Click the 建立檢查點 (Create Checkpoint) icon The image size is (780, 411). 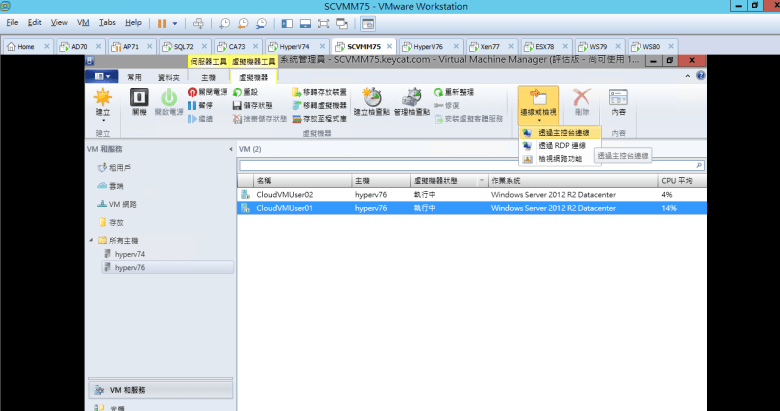[372, 100]
